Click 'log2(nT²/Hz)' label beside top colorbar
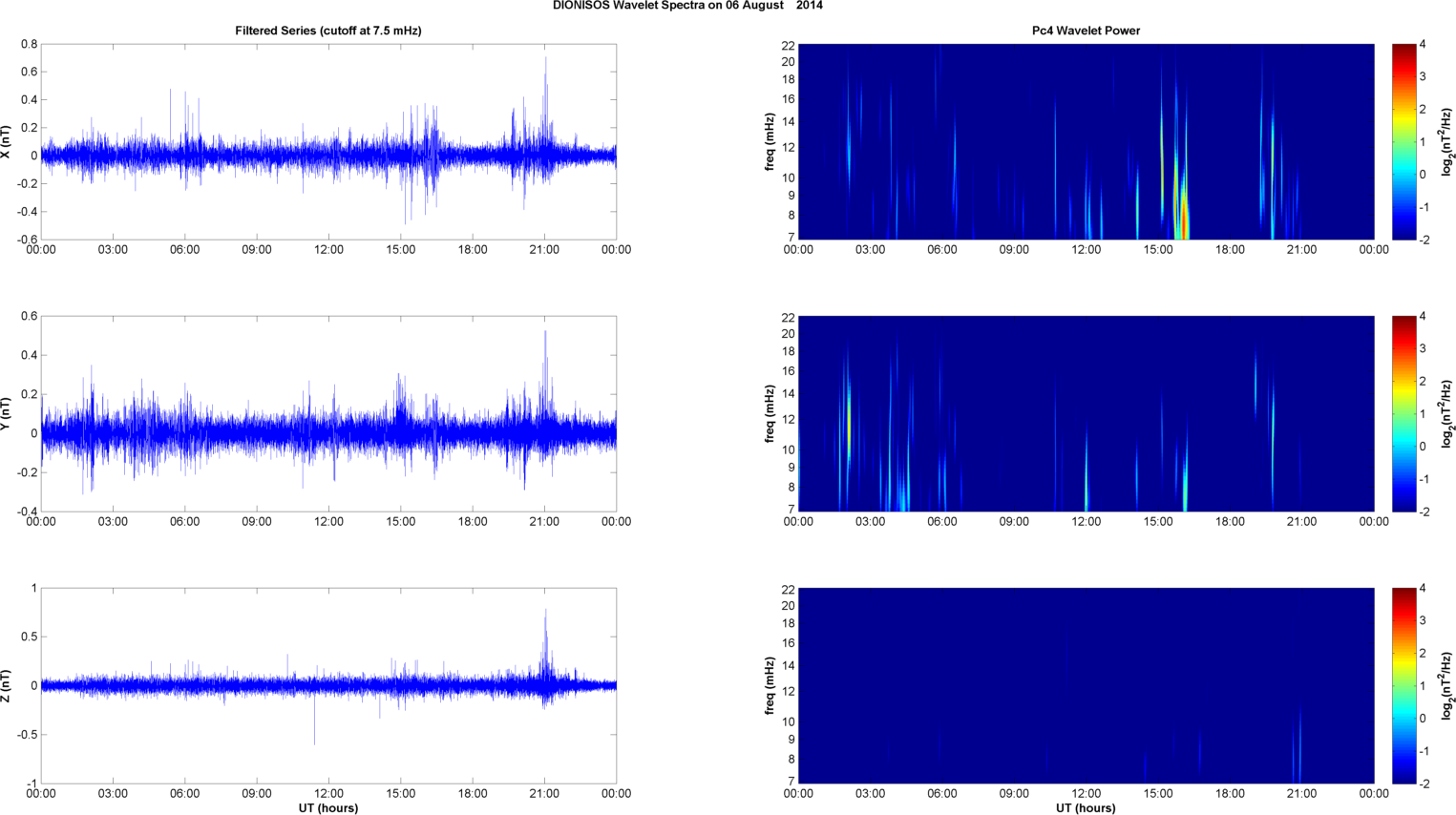The width and height of the screenshot is (1456, 815). [x=1448, y=141]
